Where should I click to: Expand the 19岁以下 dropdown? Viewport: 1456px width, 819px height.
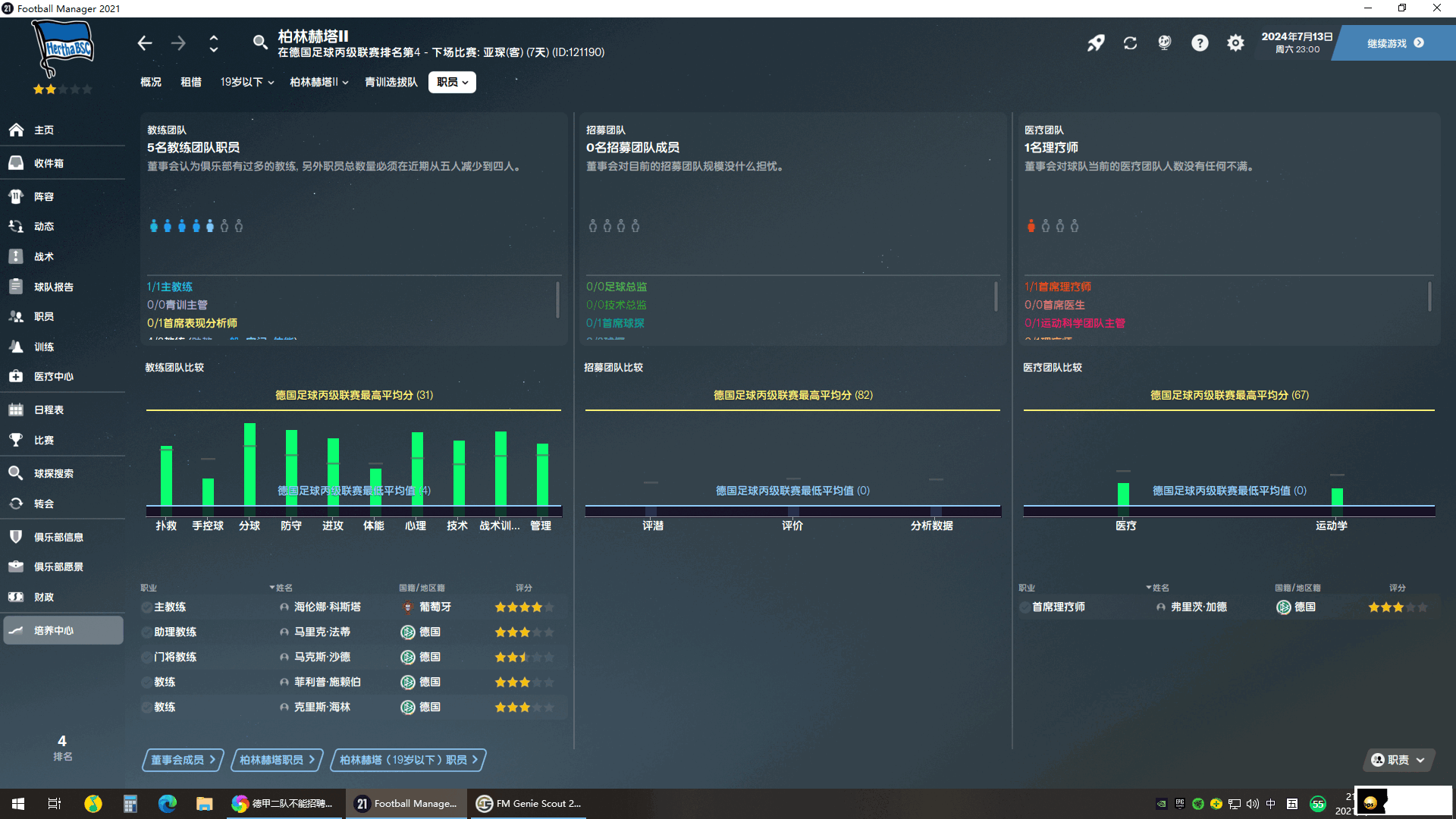247,82
